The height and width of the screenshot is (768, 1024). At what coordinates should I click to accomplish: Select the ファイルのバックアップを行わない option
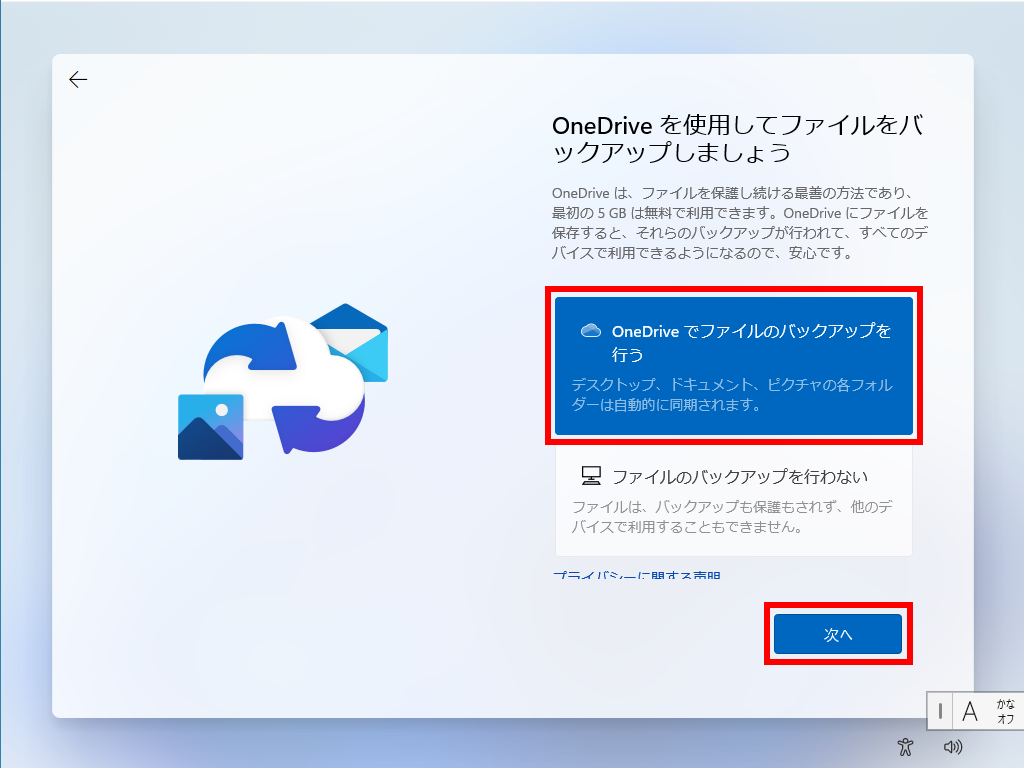pos(733,500)
